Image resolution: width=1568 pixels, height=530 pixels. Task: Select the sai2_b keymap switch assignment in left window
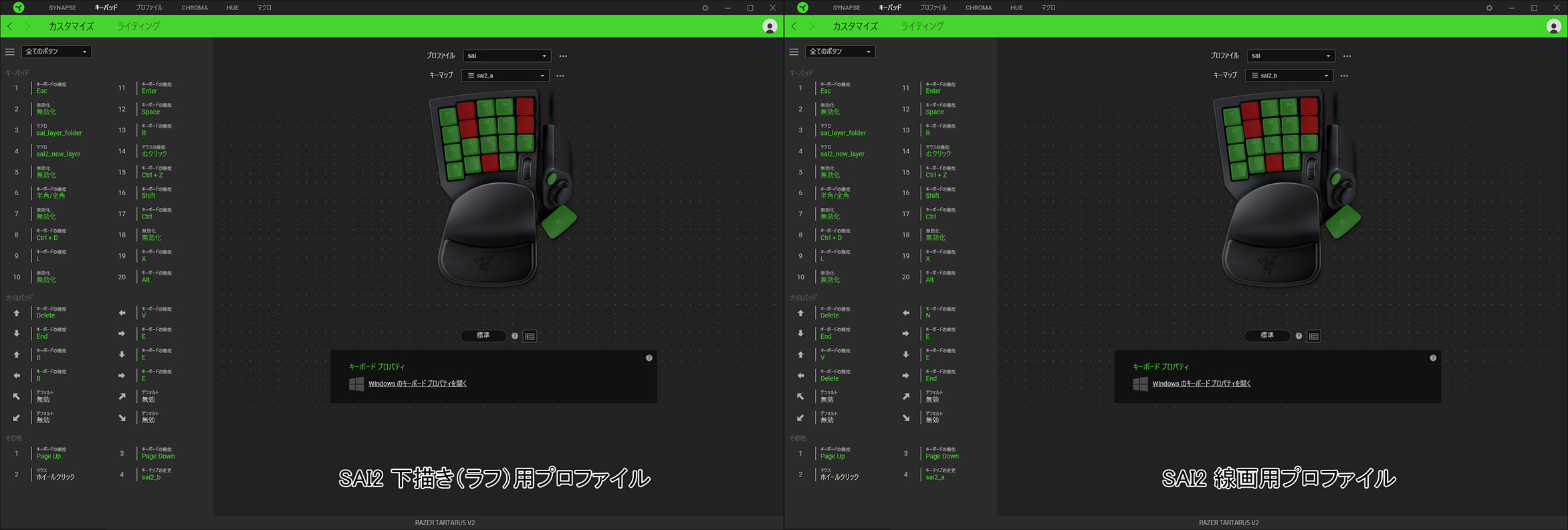pyautogui.click(x=156, y=474)
